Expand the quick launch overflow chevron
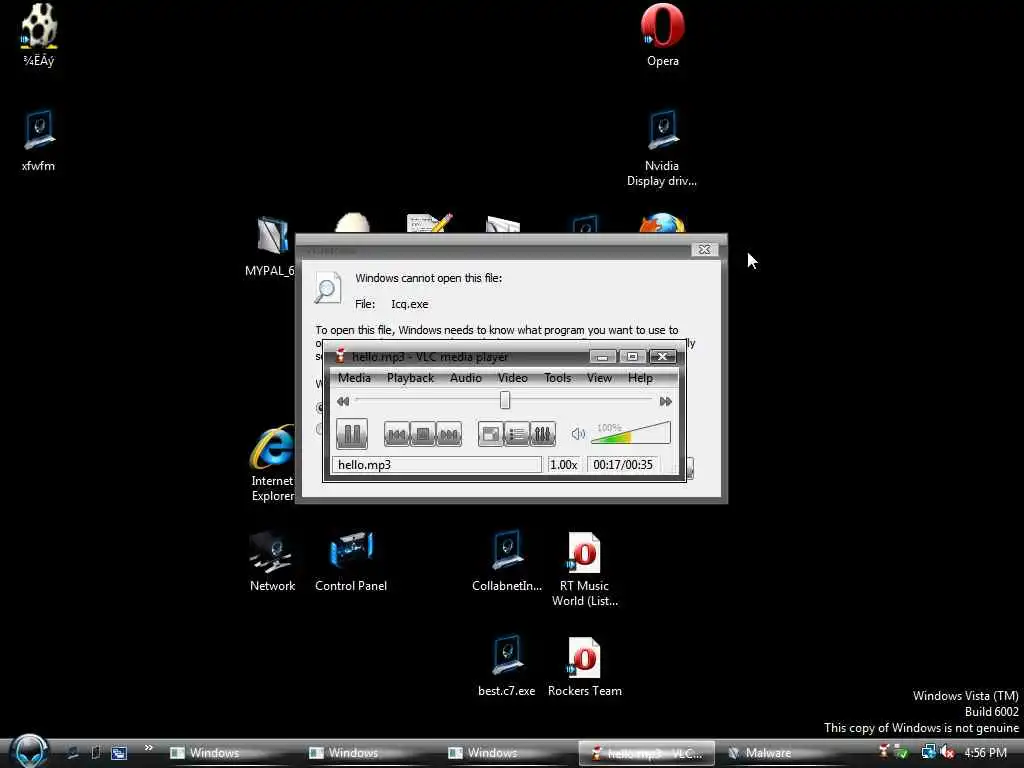Image resolution: width=1024 pixels, height=768 pixels. 148,748
